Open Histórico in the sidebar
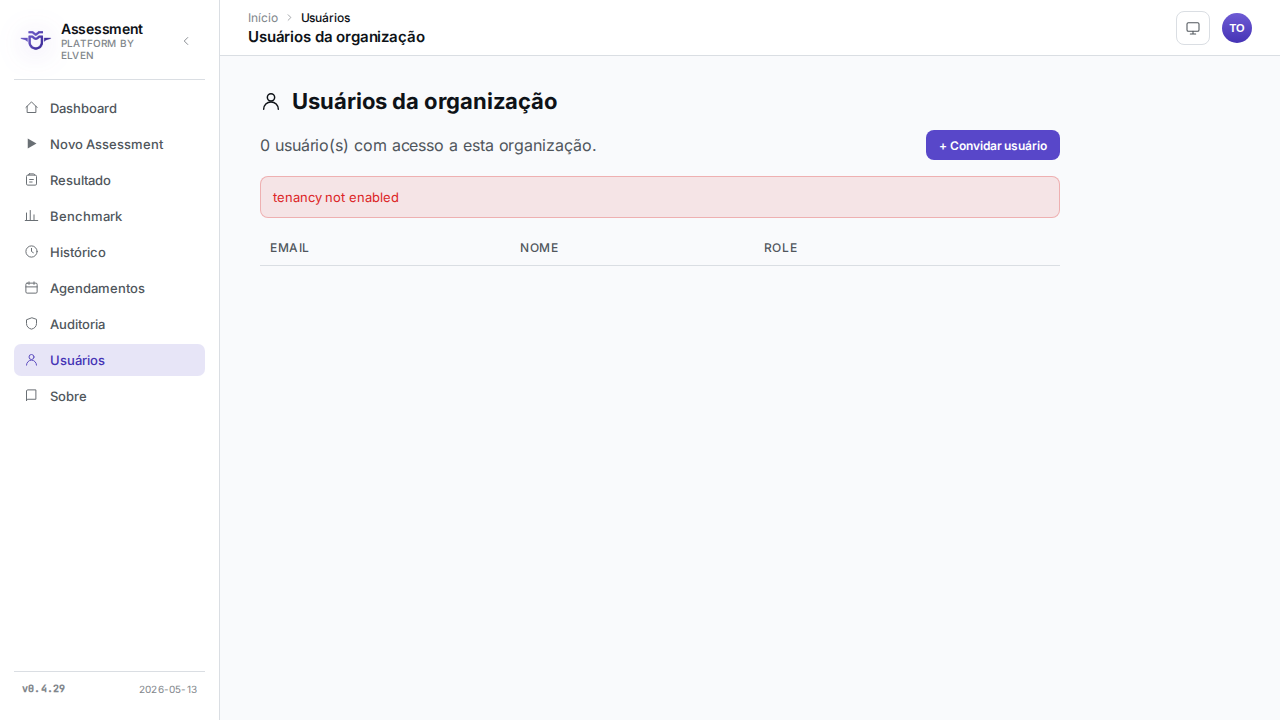Image resolution: width=1280 pixels, height=720 pixels. (x=109, y=252)
